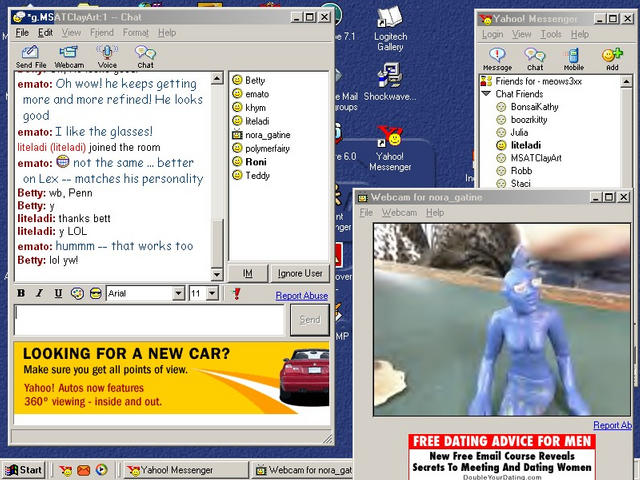Click the IM button
640x480 pixels.
(x=248, y=273)
